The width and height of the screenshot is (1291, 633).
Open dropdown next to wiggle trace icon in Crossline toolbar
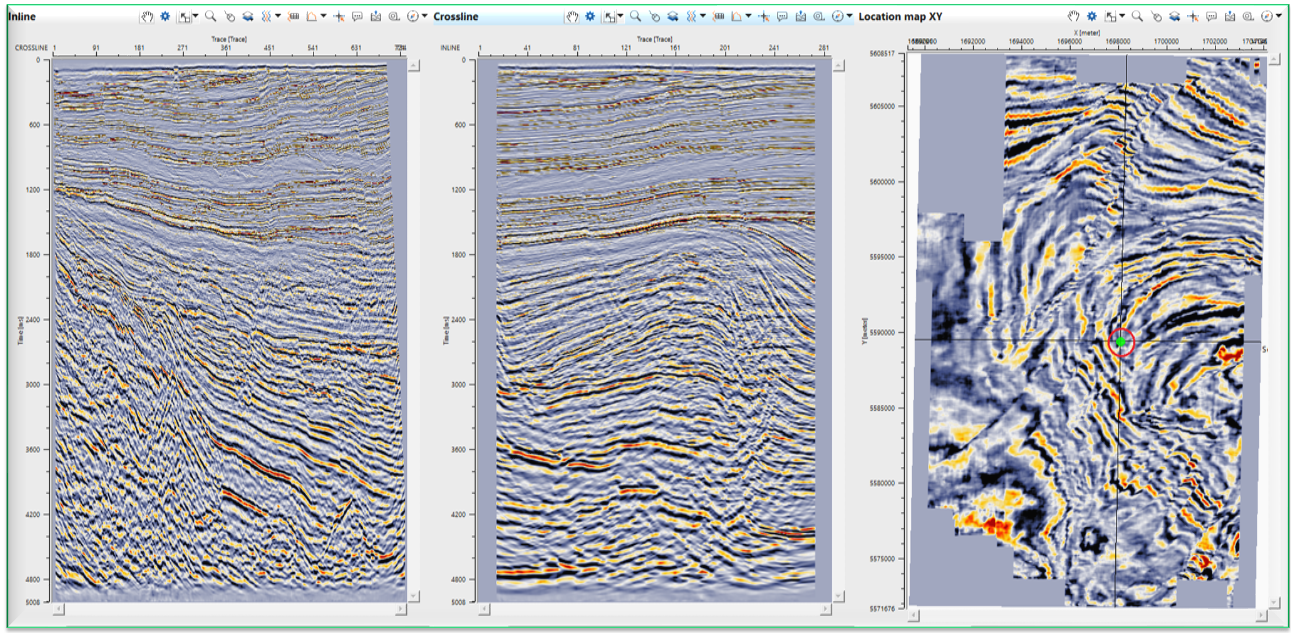(703, 16)
